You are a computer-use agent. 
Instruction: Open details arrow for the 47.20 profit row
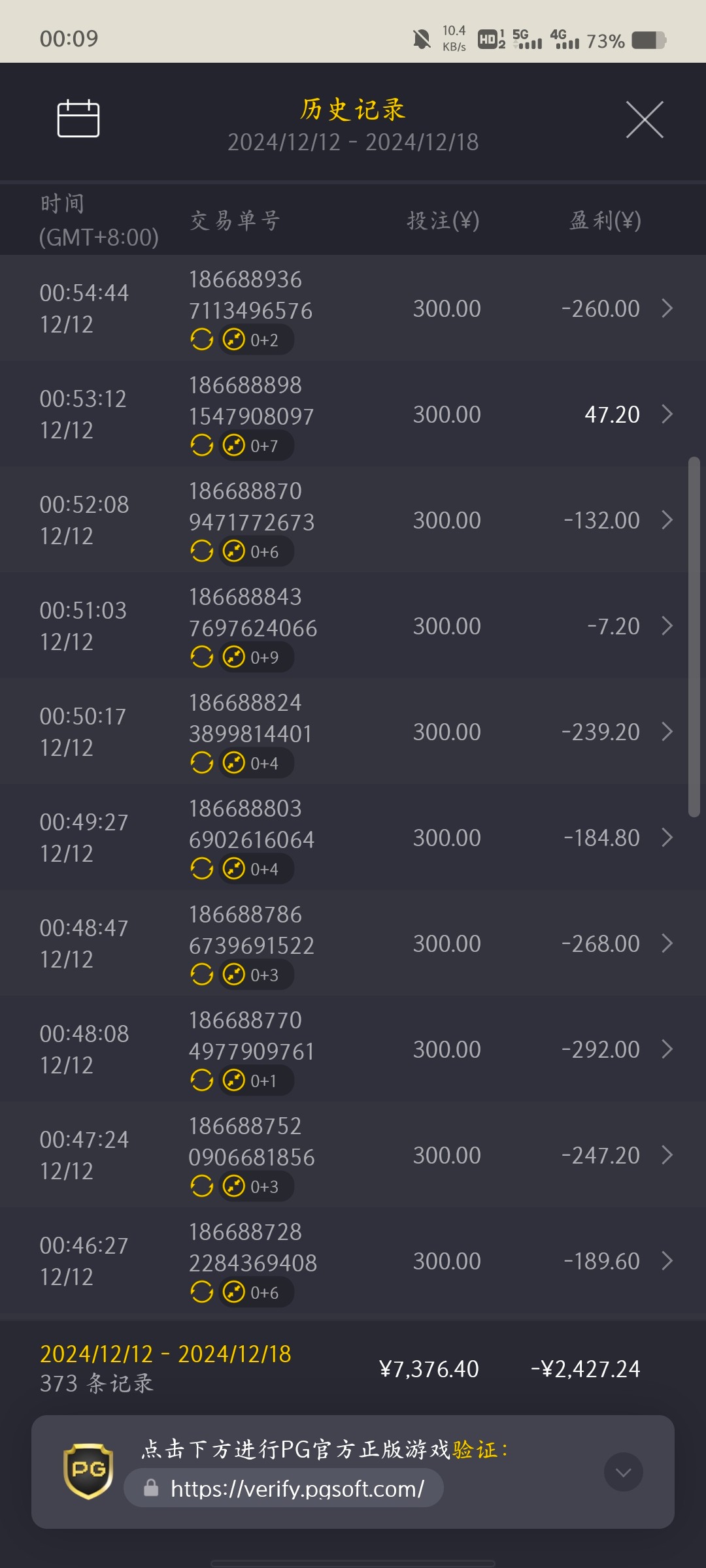667,414
